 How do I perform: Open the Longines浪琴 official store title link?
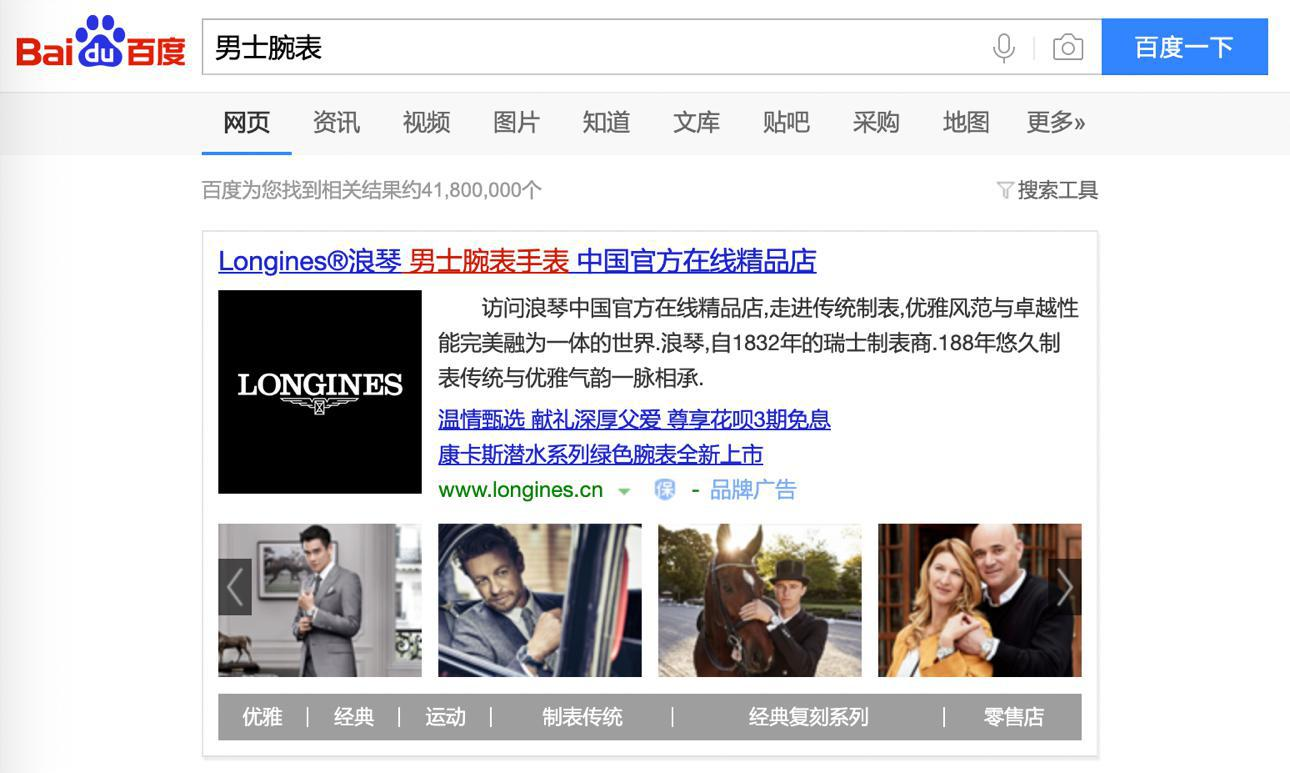[517, 261]
